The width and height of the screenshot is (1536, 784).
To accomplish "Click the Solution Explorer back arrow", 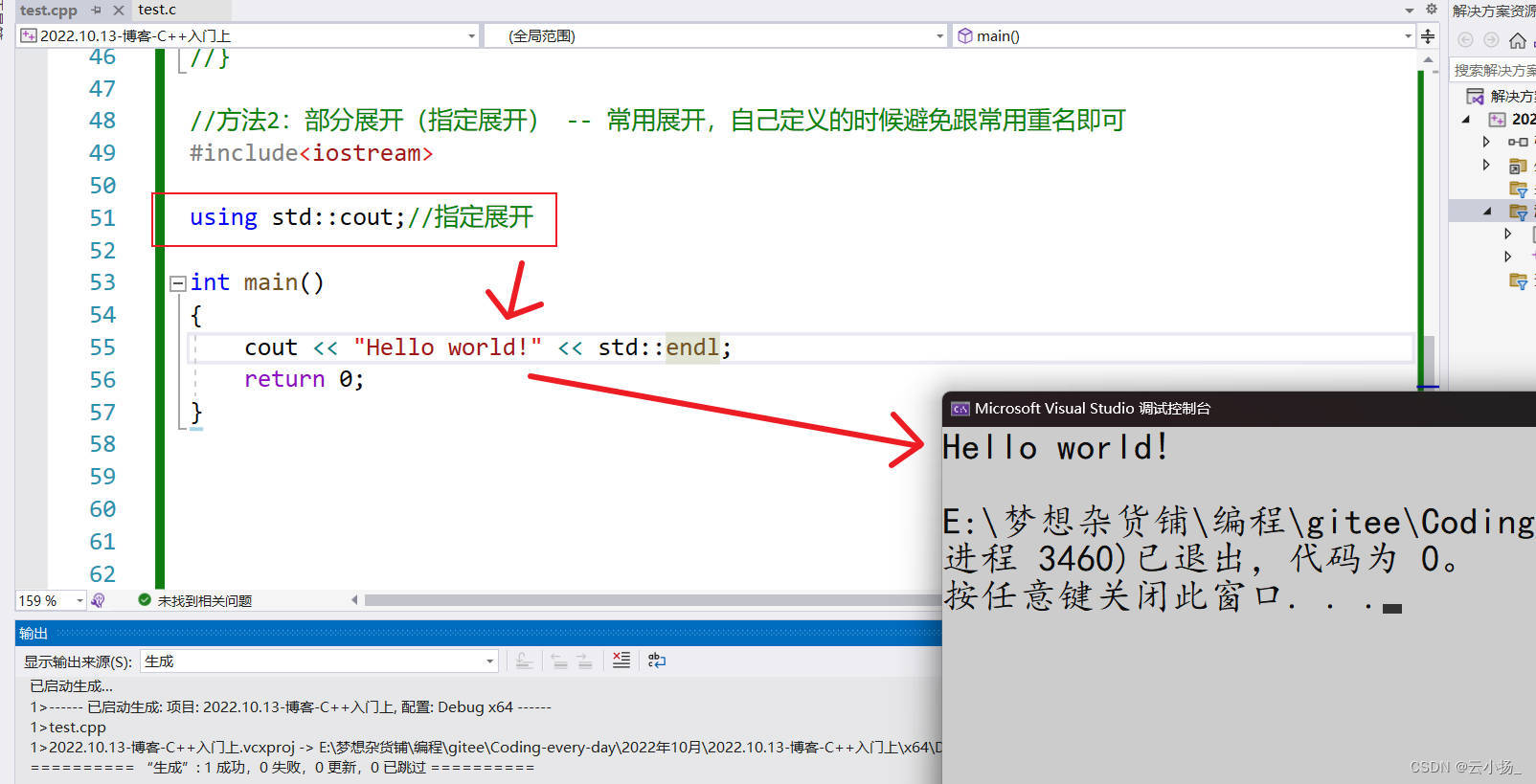I will click(1465, 40).
